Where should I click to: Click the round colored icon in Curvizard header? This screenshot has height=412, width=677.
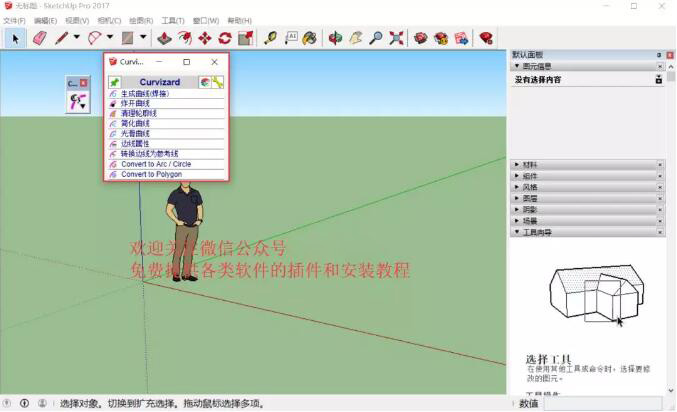(x=205, y=82)
